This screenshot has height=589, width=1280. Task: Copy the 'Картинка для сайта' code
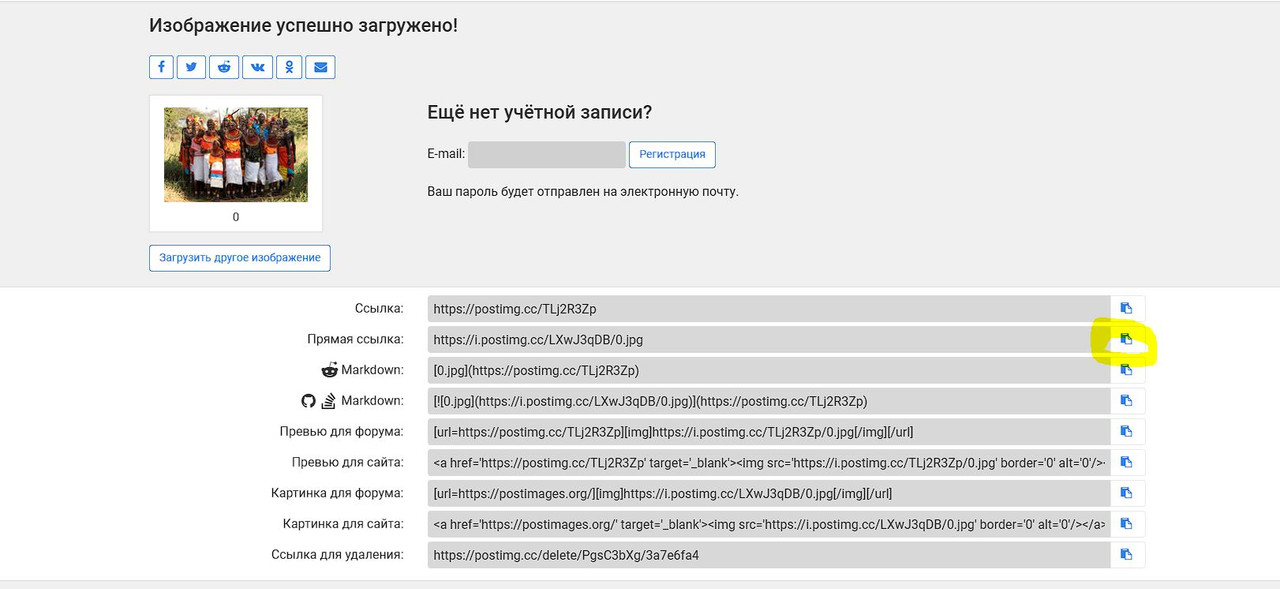tap(1126, 524)
